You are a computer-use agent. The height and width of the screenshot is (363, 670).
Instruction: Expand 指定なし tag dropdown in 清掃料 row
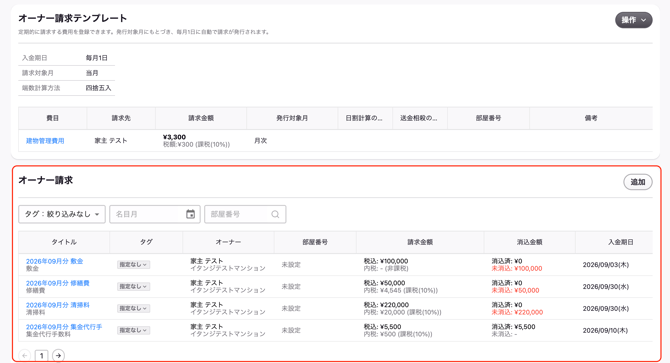(x=133, y=308)
